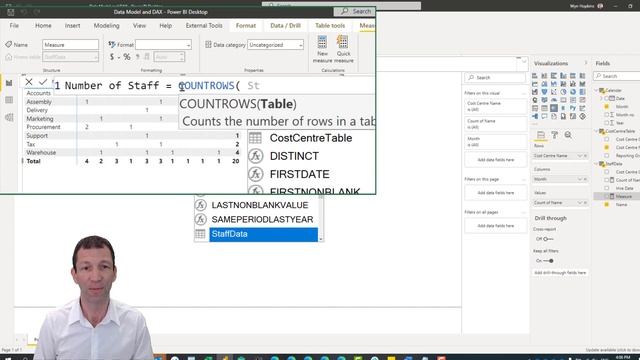640x360 pixels.
Task: Cancel the formula with the X icon
Action: pos(29,82)
